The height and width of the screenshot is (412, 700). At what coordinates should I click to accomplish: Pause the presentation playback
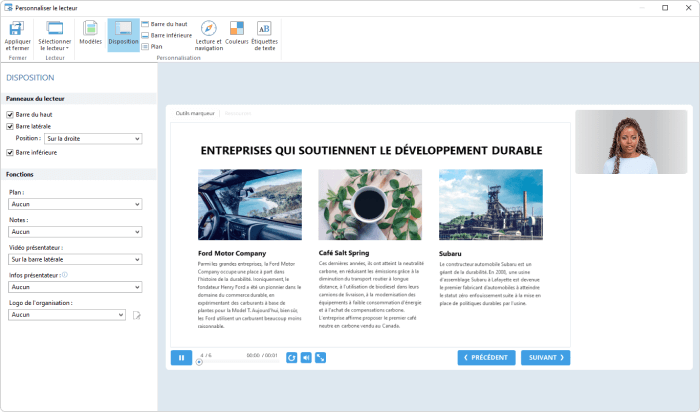(181, 358)
